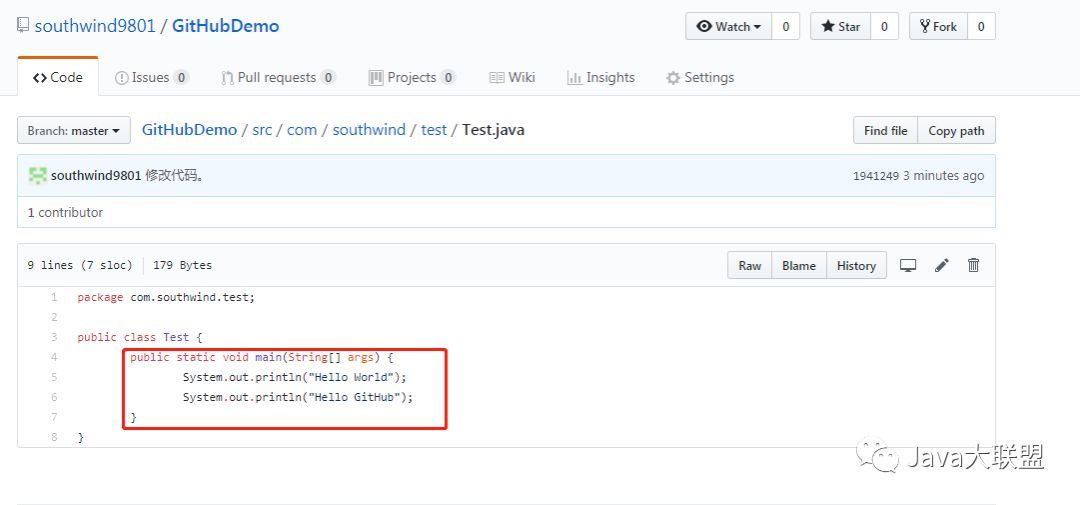Switch to the Issues tab
The width and height of the screenshot is (1080, 505).
tap(152, 77)
